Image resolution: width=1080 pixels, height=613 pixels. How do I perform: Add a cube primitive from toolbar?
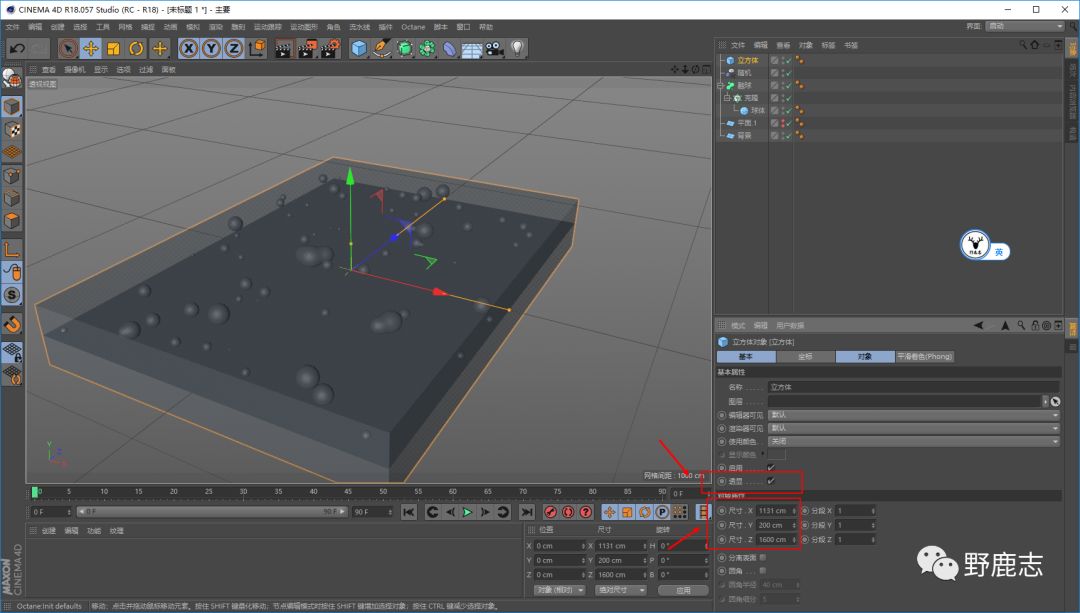(x=360, y=48)
